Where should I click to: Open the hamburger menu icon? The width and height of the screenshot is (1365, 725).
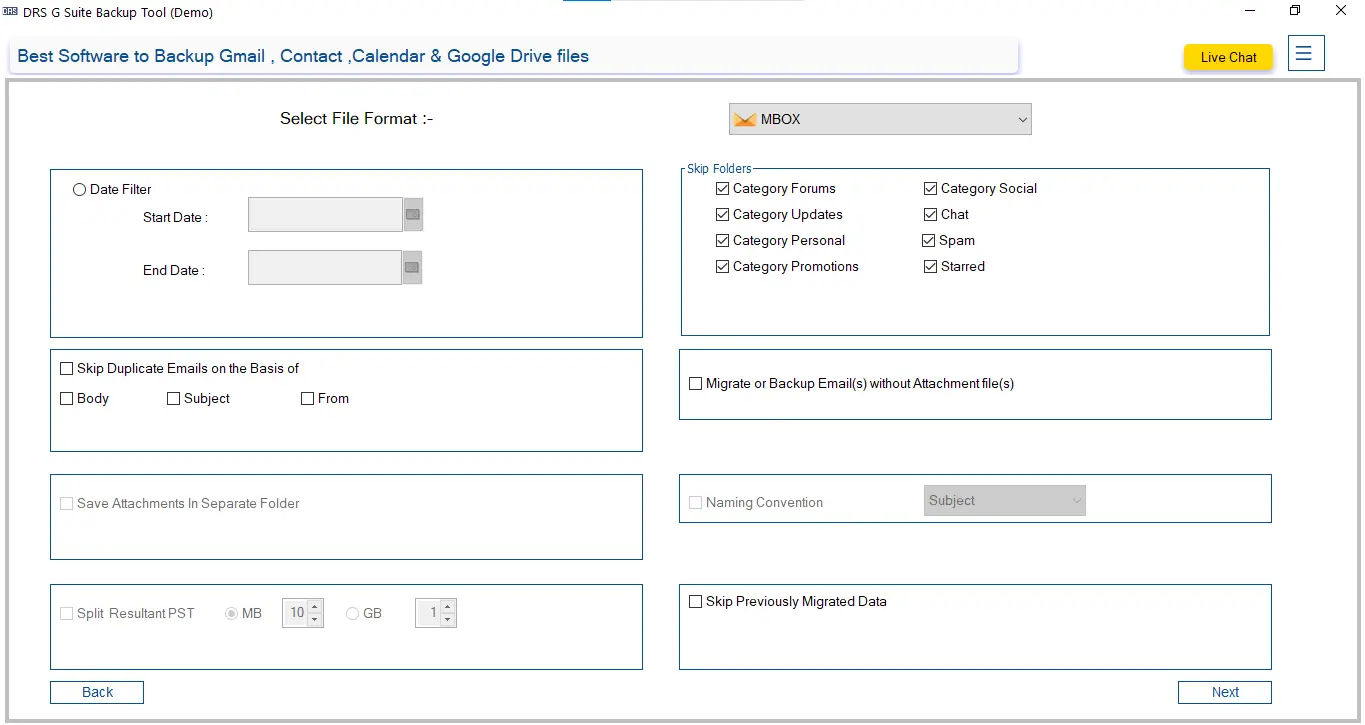(1306, 53)
